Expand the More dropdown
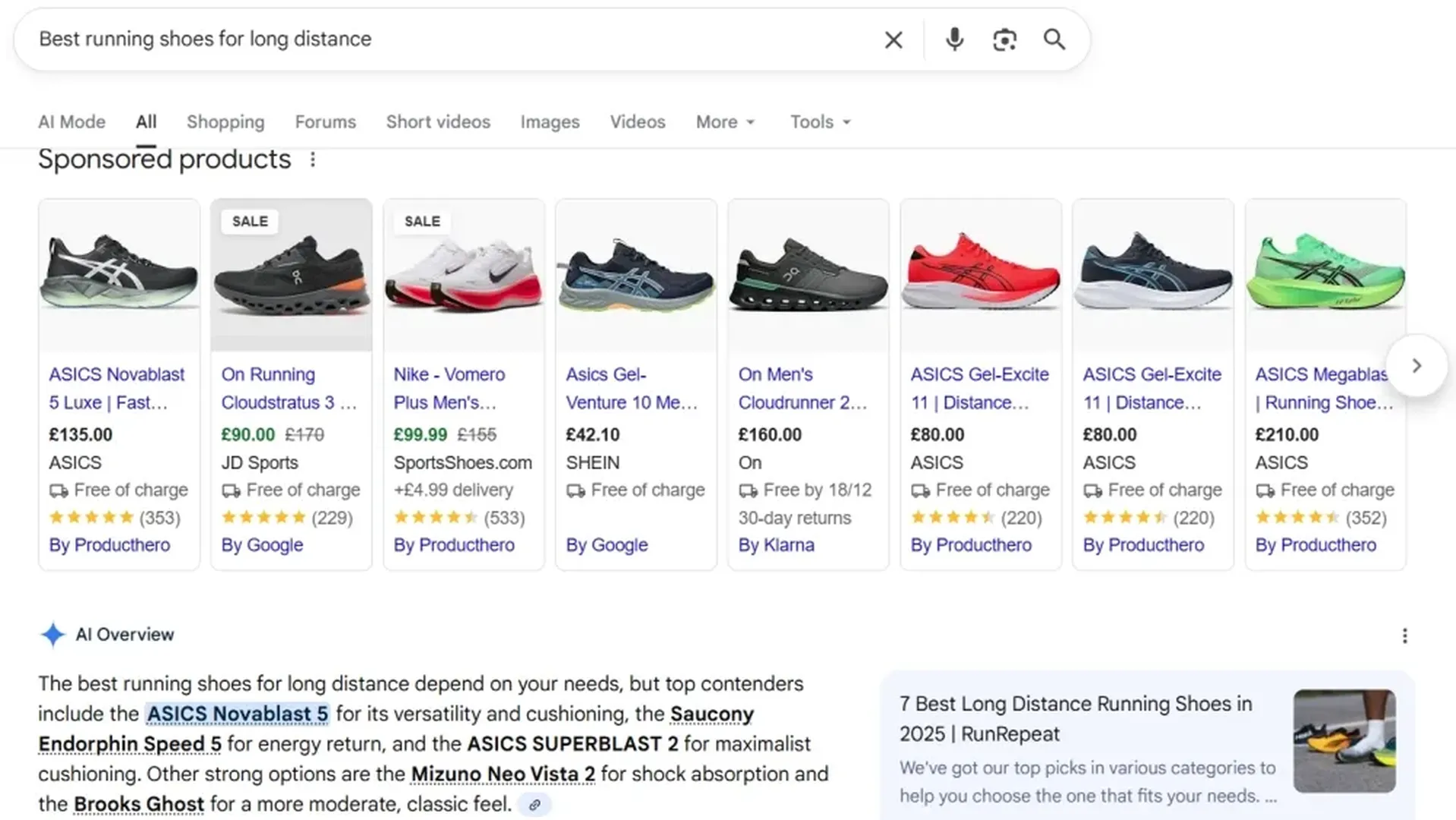The width and height of the screenshot is (1456, 820). (725, 121)
